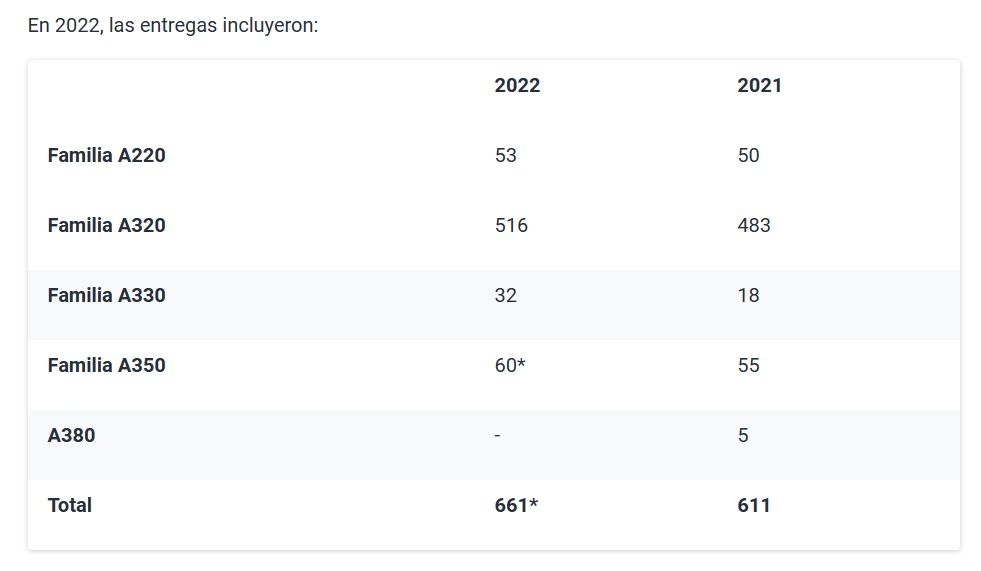Select the Familia A220 row label
Image resolution: width=981 pixels, height=571 pixels.
pyautogui.click(x=106, y=155)
